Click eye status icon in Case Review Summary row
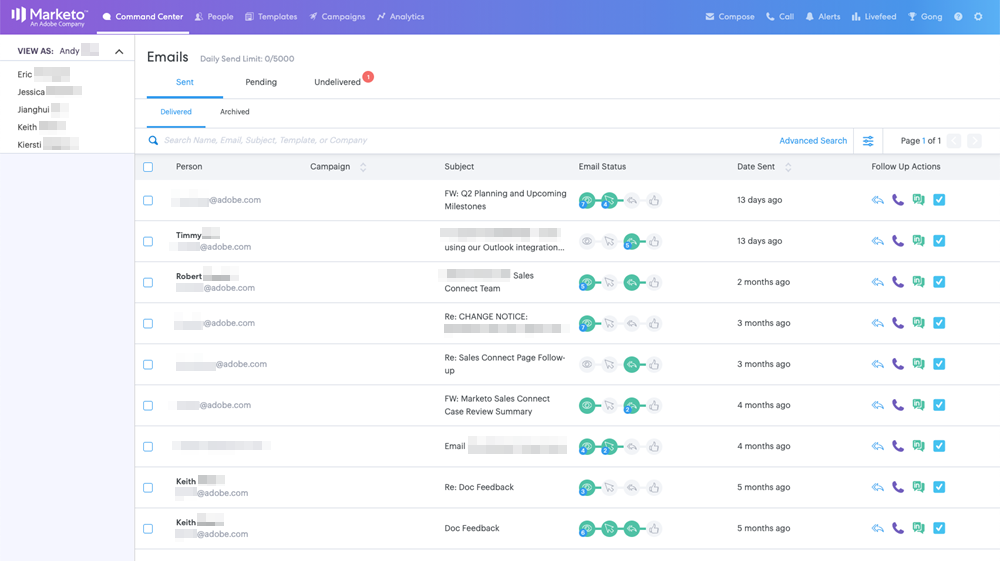Image resolution: width=1000 pixels, height=561 pixels. pos(587,405)
